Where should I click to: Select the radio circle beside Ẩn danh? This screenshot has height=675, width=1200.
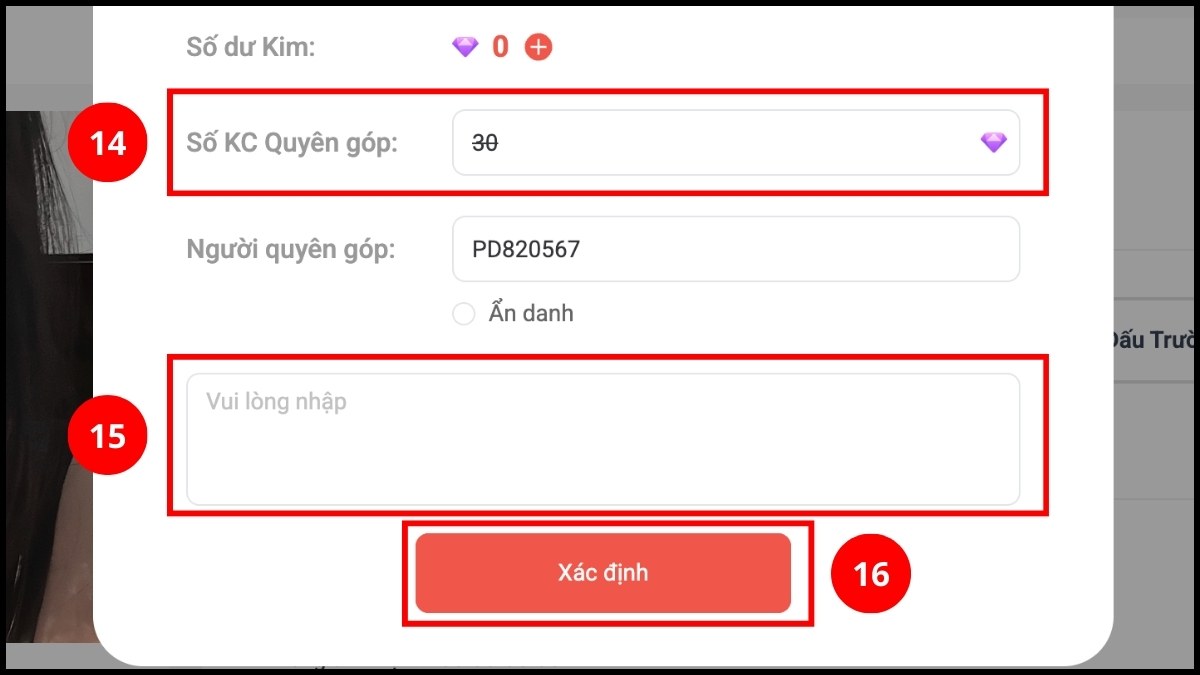pos(464,313)
